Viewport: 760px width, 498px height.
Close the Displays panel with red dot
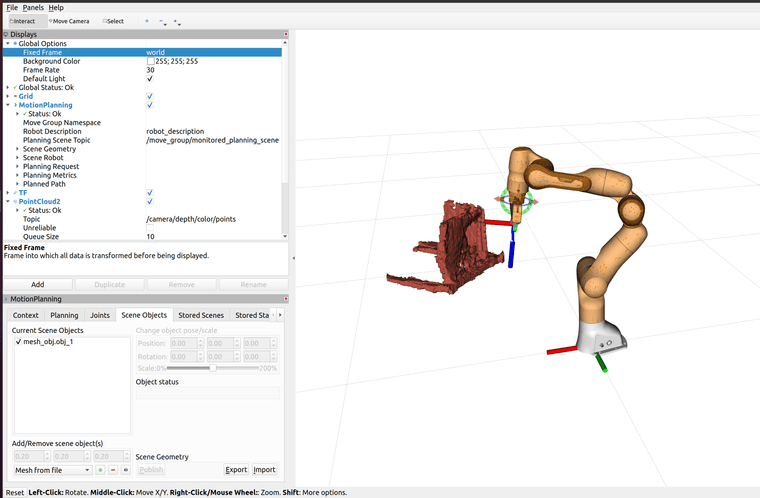point(286,34)
